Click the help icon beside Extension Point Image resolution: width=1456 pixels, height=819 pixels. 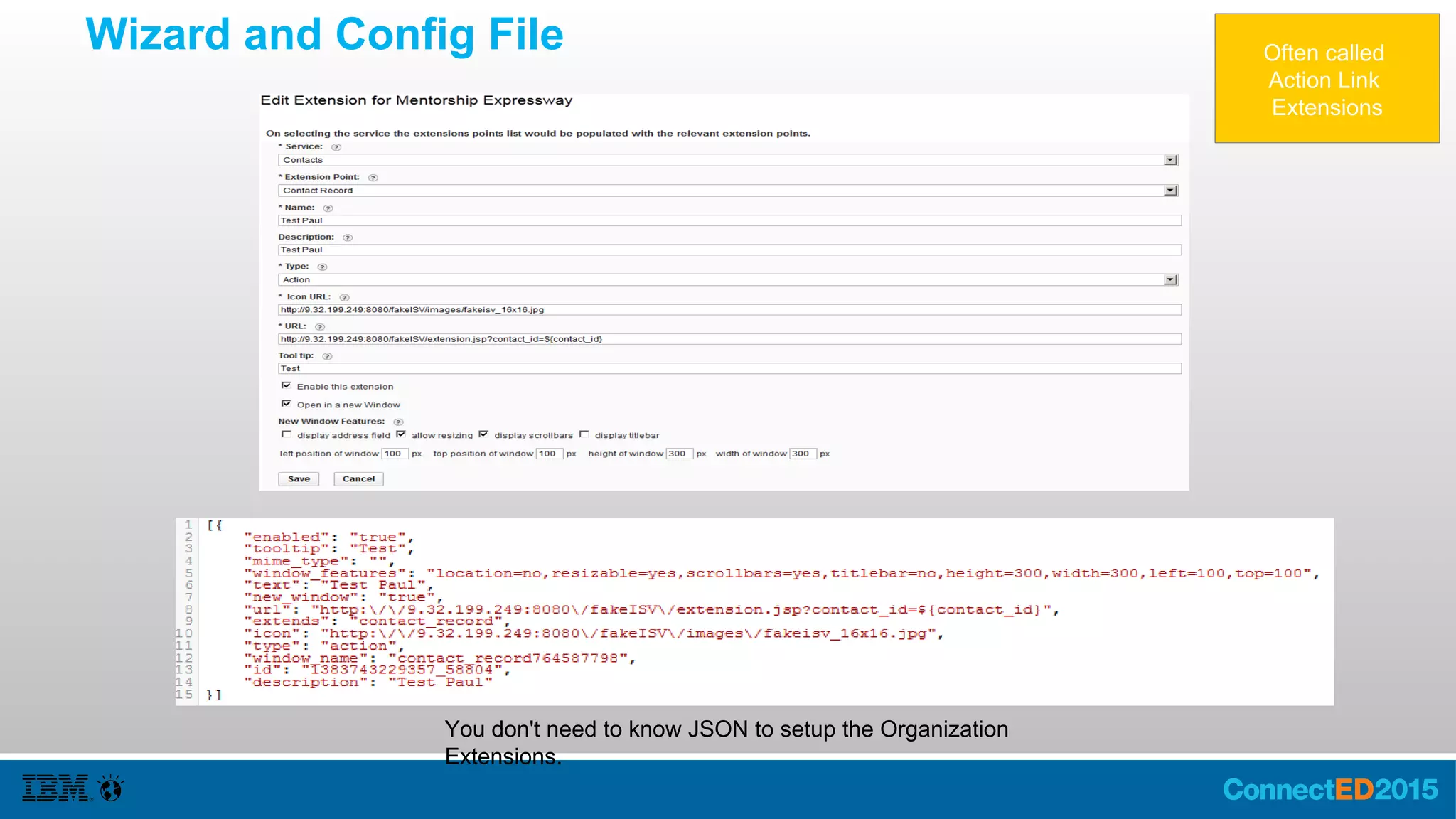[x=373, y=178]
